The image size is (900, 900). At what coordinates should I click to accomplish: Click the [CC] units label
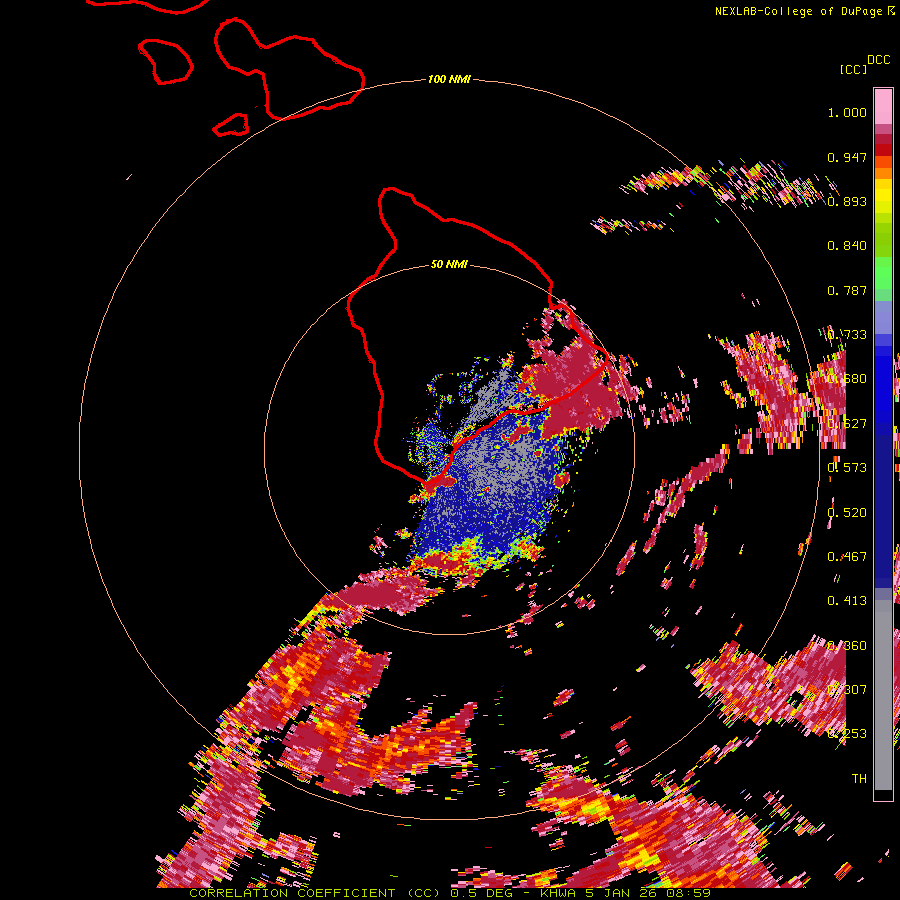pyautogui.click(x=853, y=69)
